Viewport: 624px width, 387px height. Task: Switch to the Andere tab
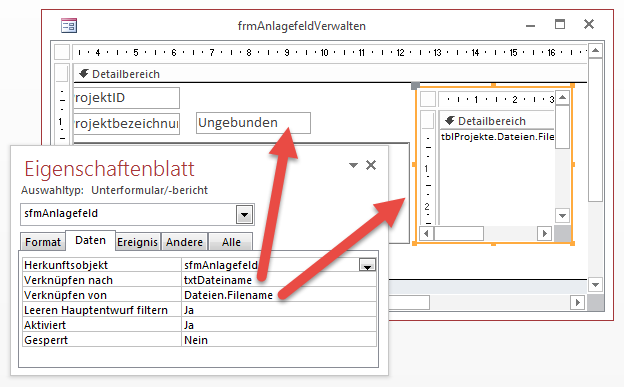pos(184,242)
